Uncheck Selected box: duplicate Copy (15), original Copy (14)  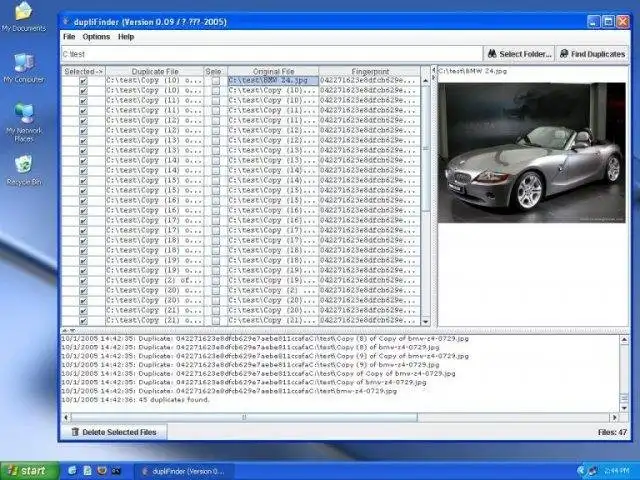tap(83, 181)
